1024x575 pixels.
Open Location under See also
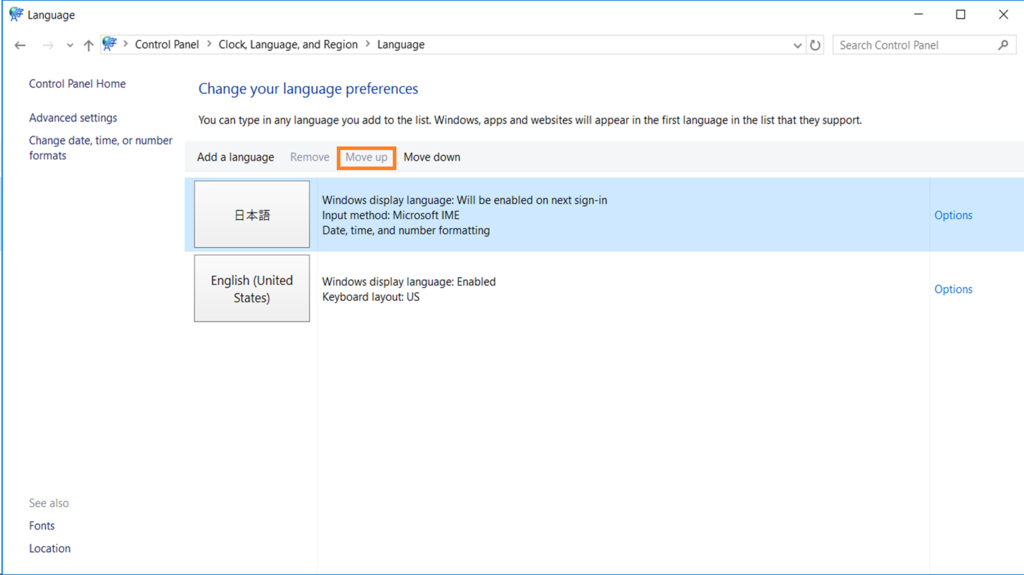click(50, 548)
